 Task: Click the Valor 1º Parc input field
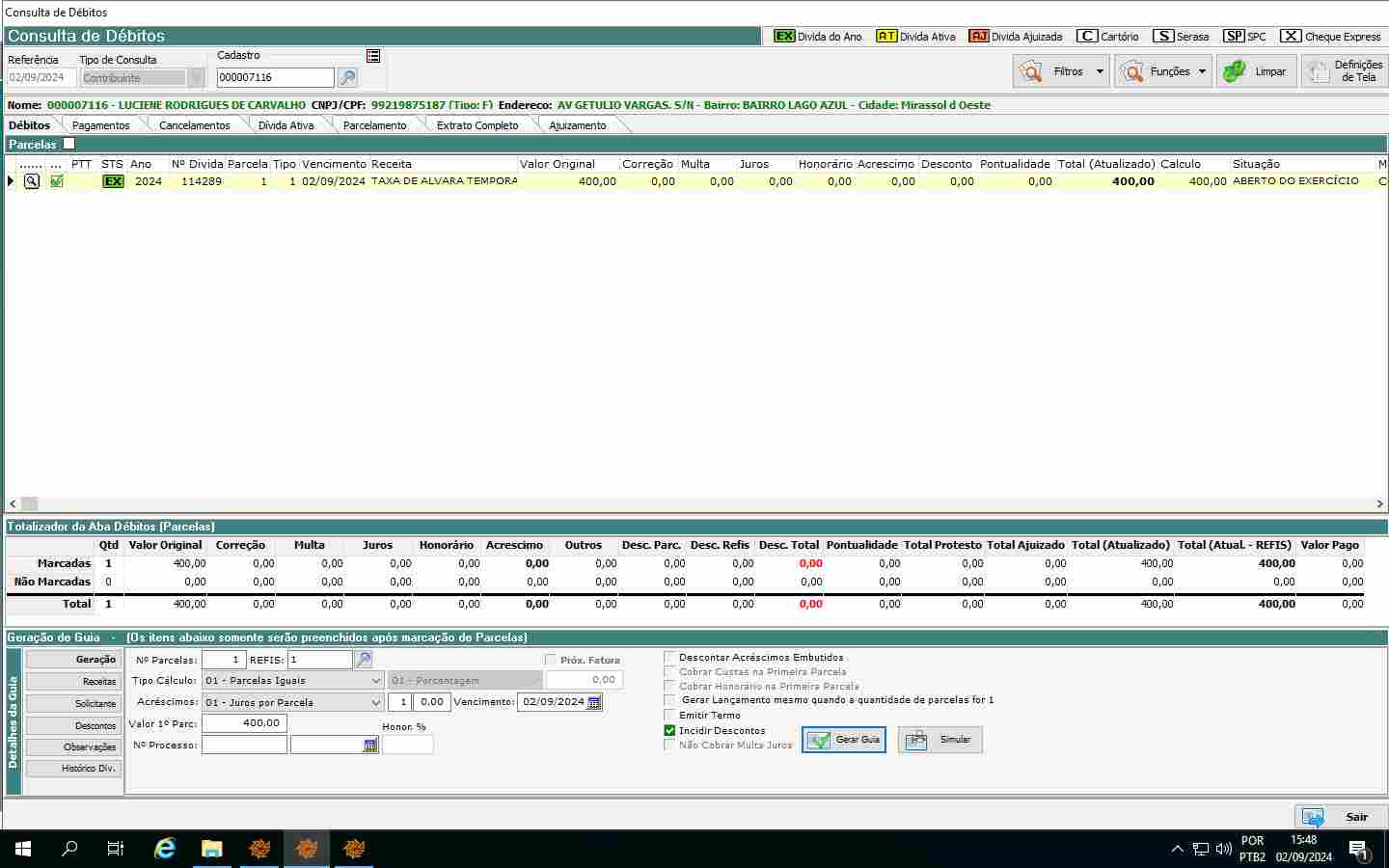coord(244,723)
